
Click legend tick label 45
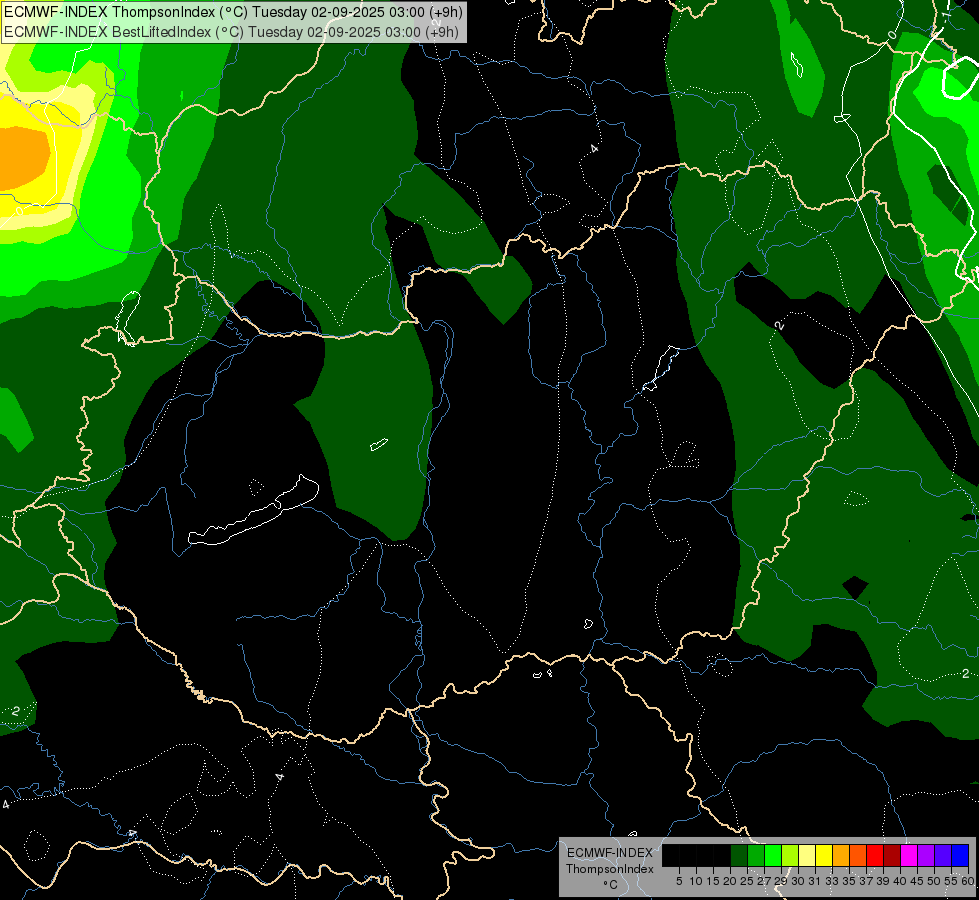point(918,881)
